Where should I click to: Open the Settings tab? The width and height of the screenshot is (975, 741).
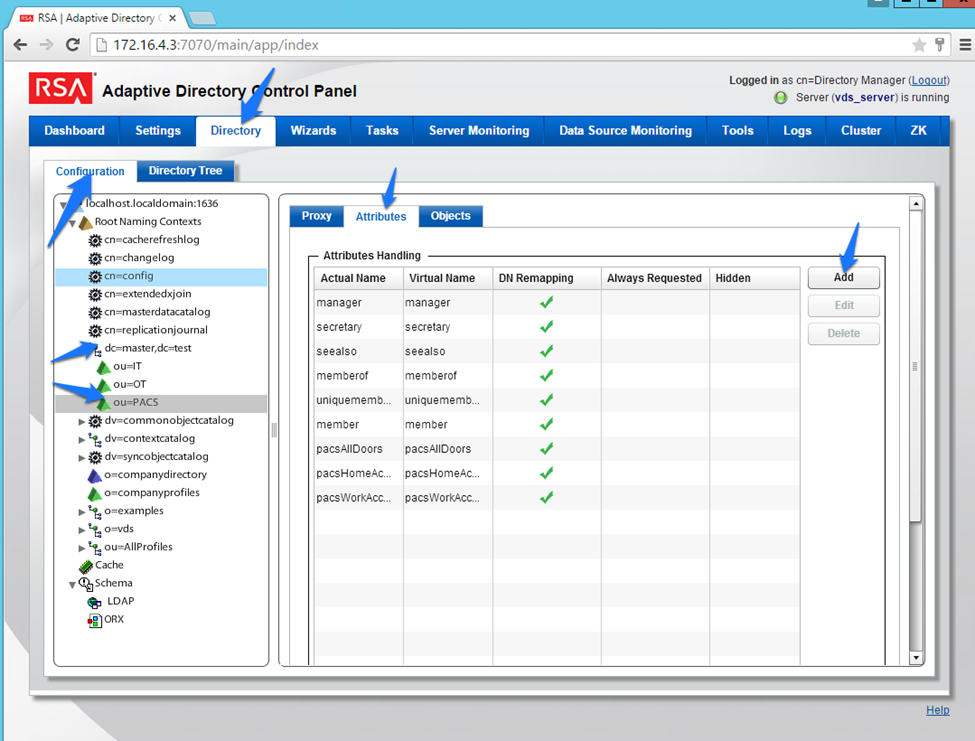tap(158, 131)
